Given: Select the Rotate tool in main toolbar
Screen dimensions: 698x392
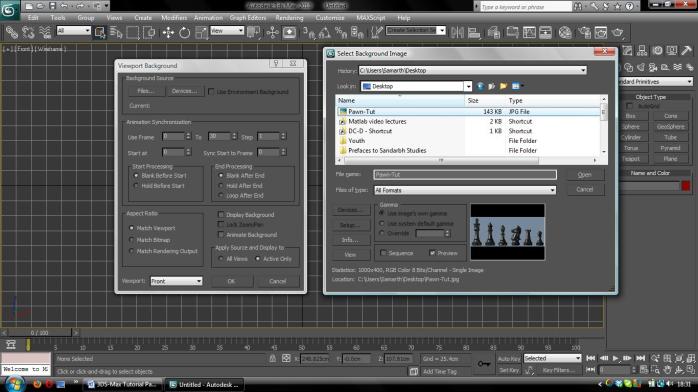Looking at the screenshot, I should click(x=184, y=32).
